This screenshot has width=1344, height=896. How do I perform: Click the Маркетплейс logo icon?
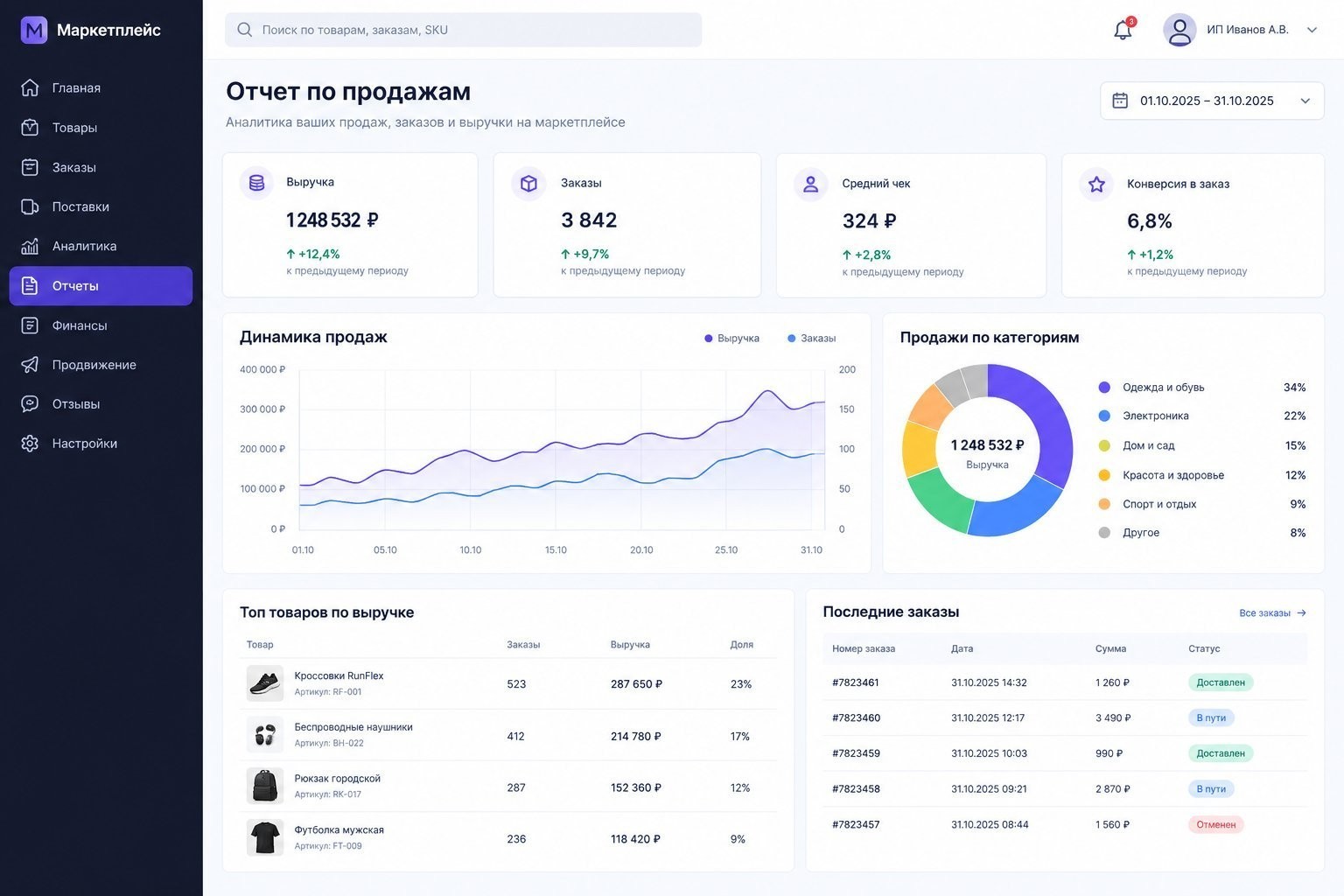(34, 30)
